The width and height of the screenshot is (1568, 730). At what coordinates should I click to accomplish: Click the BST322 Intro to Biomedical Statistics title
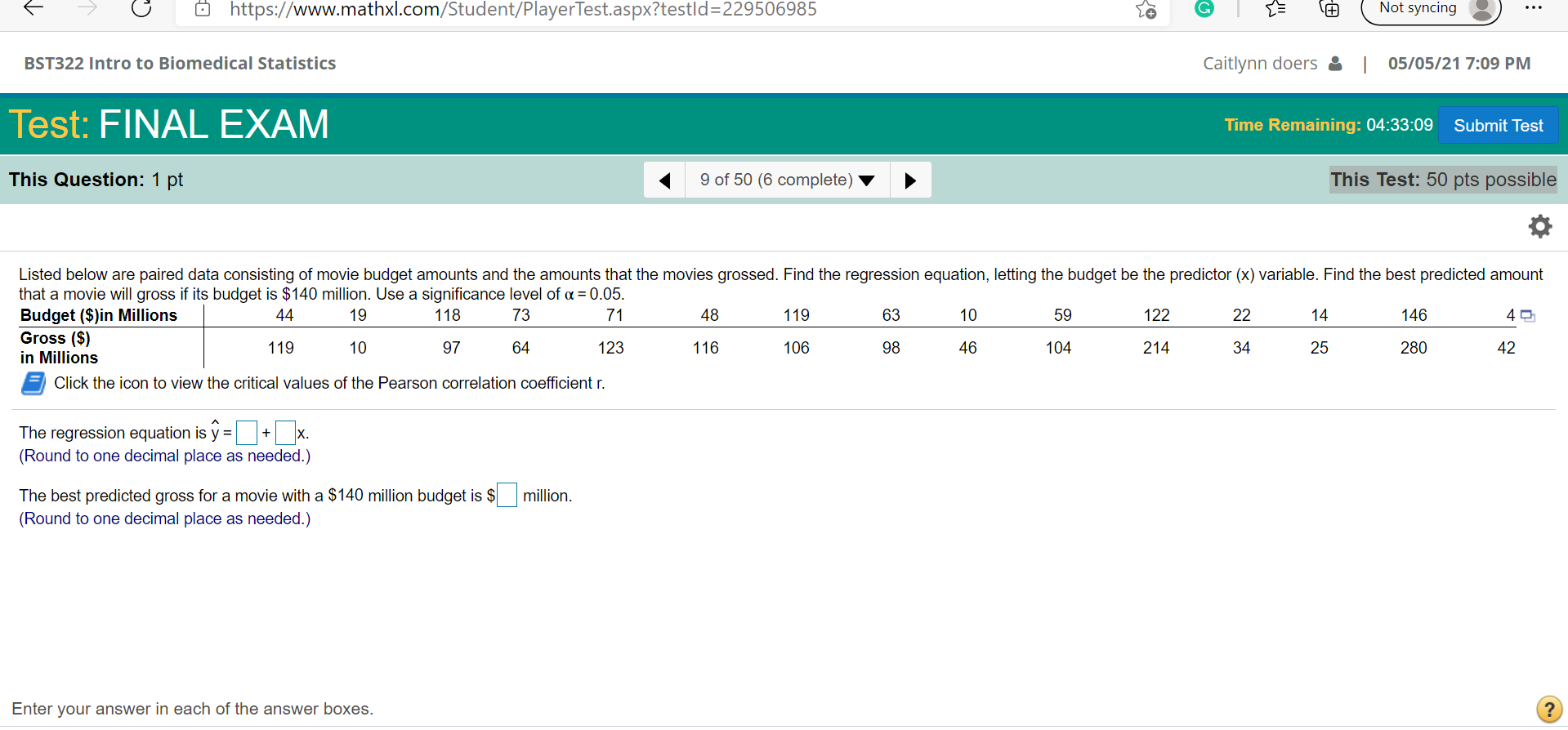click(180, 63)
